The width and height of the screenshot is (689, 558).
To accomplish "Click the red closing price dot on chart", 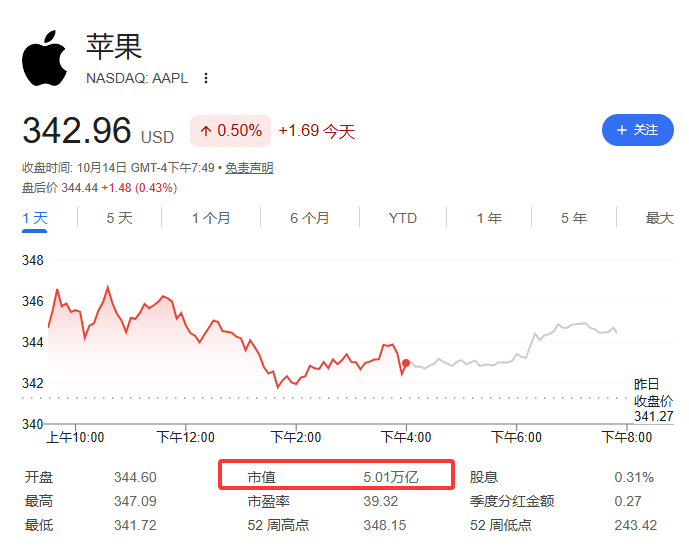I will pos(406,363).
